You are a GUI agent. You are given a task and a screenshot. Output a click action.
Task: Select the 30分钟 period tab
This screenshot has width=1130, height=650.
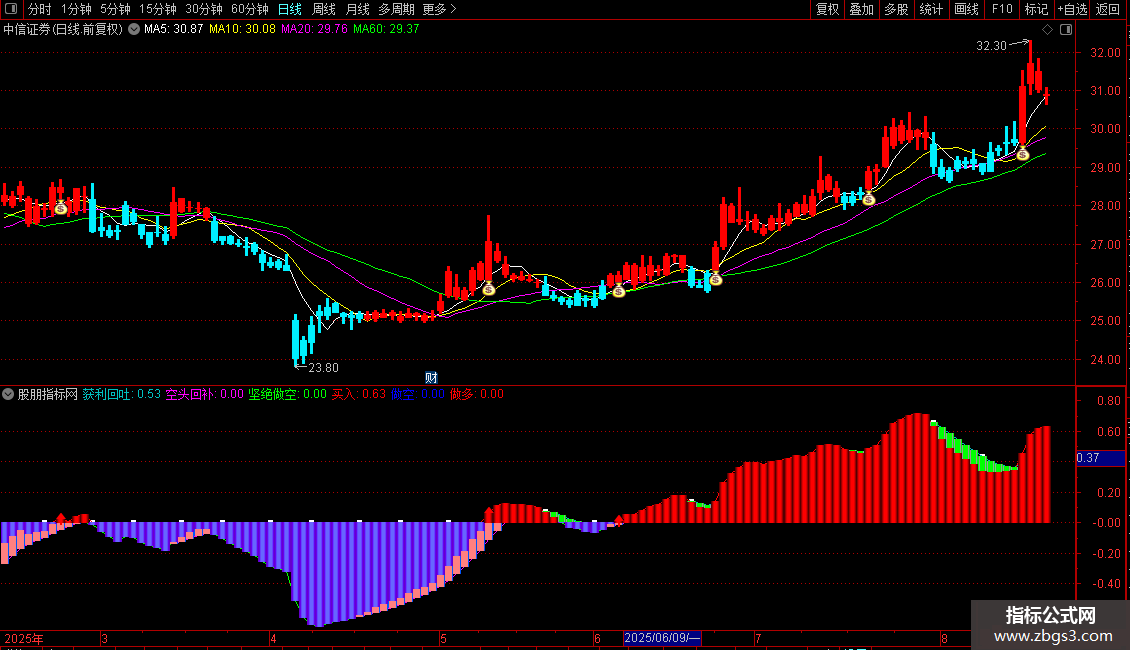click(204, 9)
